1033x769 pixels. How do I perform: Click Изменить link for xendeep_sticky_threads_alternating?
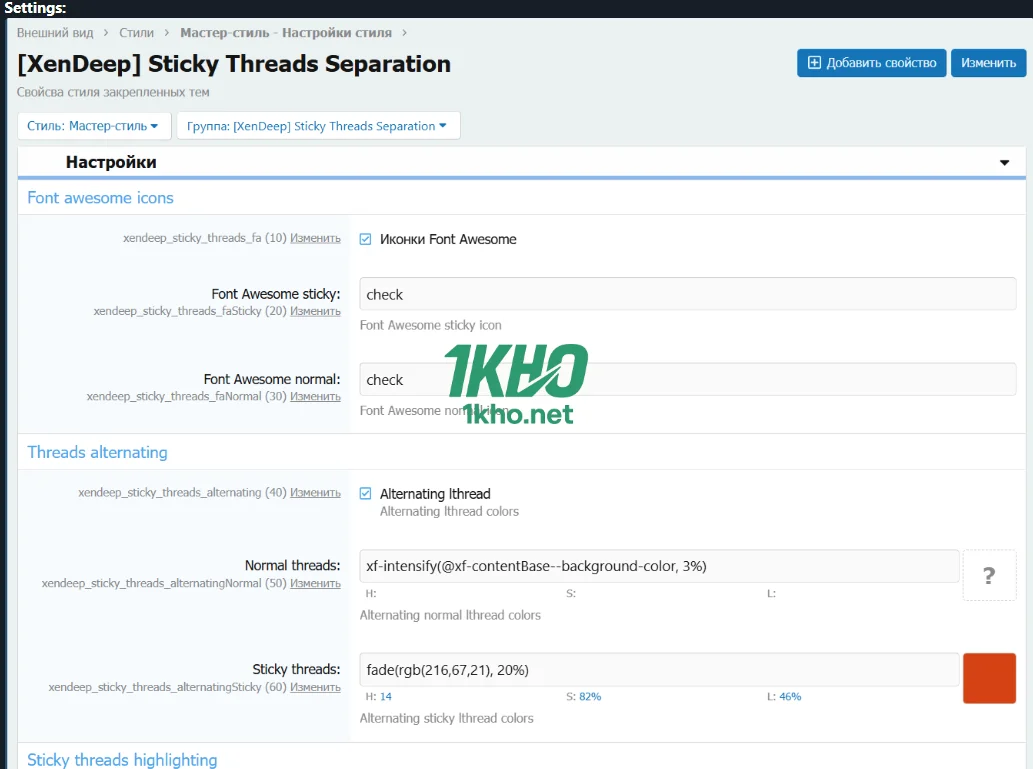(x=315, y=493)
